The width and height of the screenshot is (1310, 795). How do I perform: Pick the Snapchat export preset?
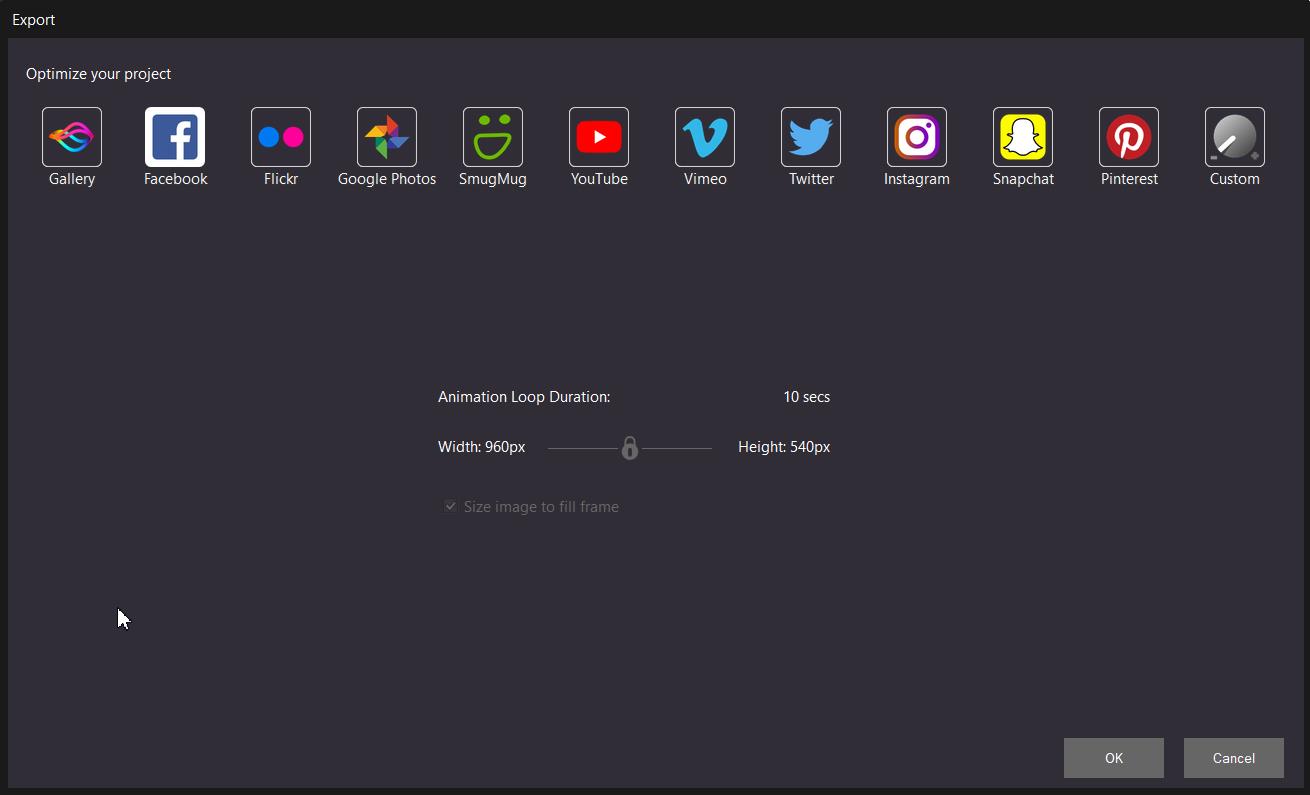click(x=1023, y=137)
